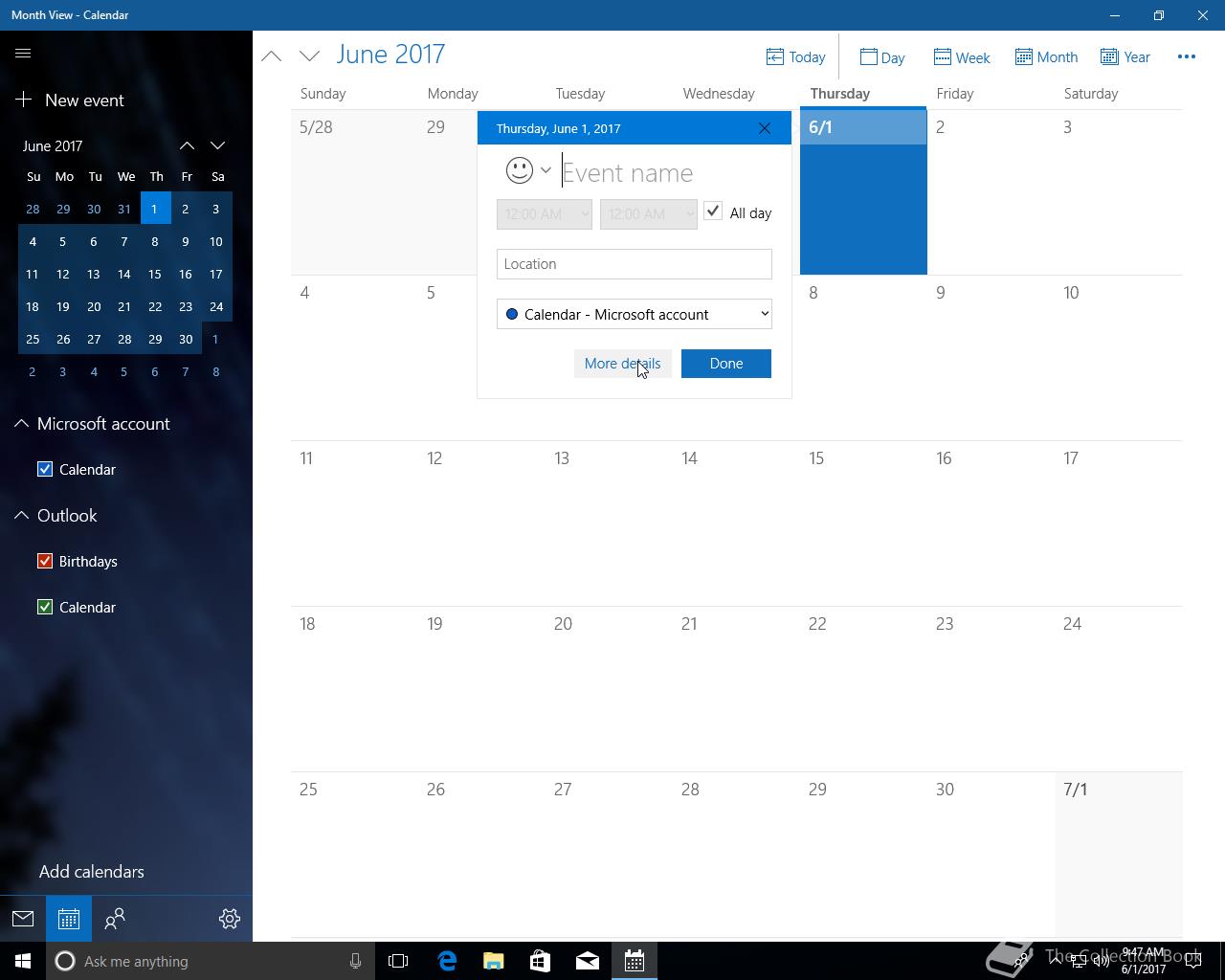Navigate to previous month in main view
The height and width of the screenshot is (980, 1225).
pos(272,56)
